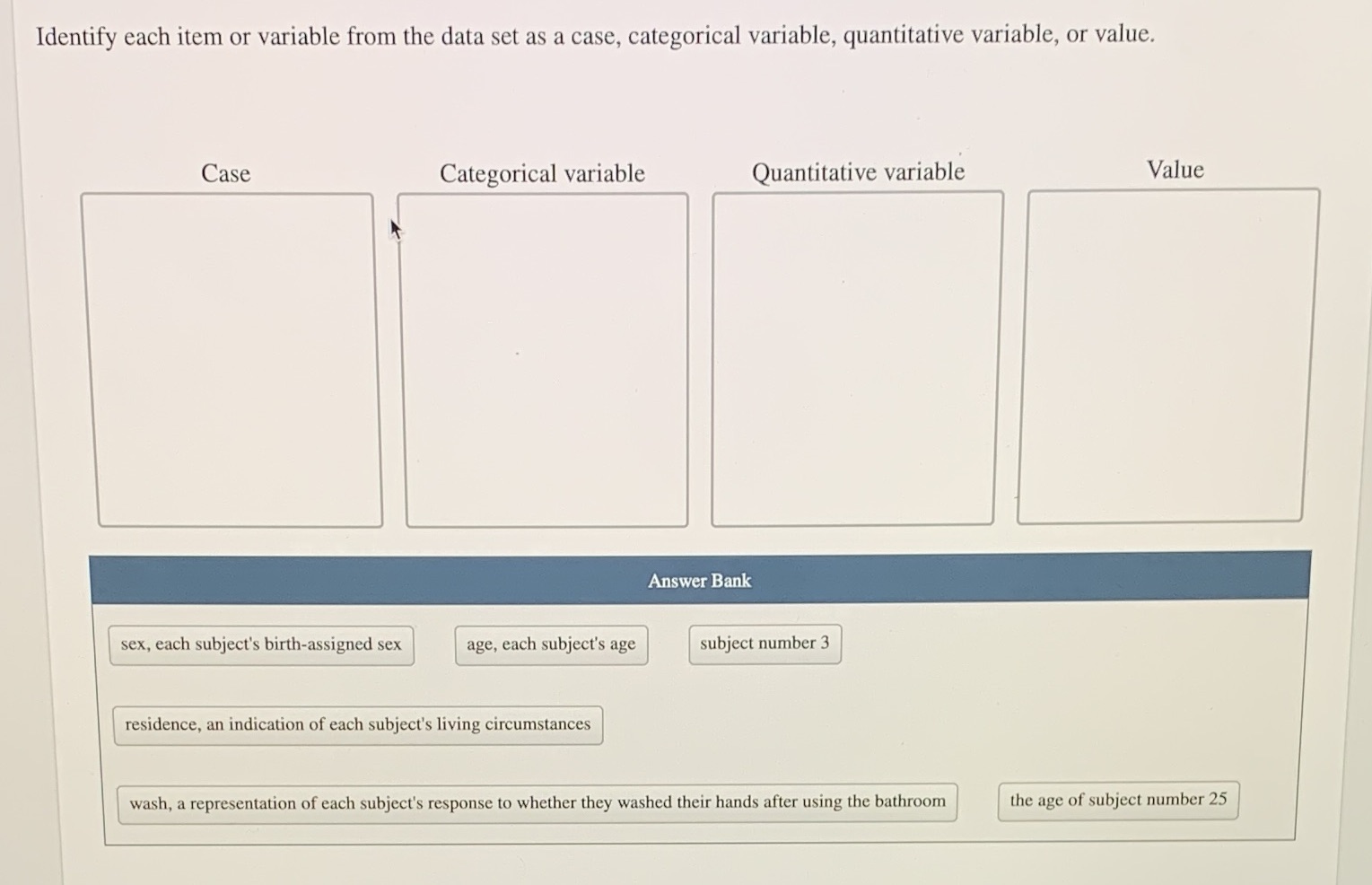Click inside the Case drop zone
The image size is (1372, 885).
point(240,359)
